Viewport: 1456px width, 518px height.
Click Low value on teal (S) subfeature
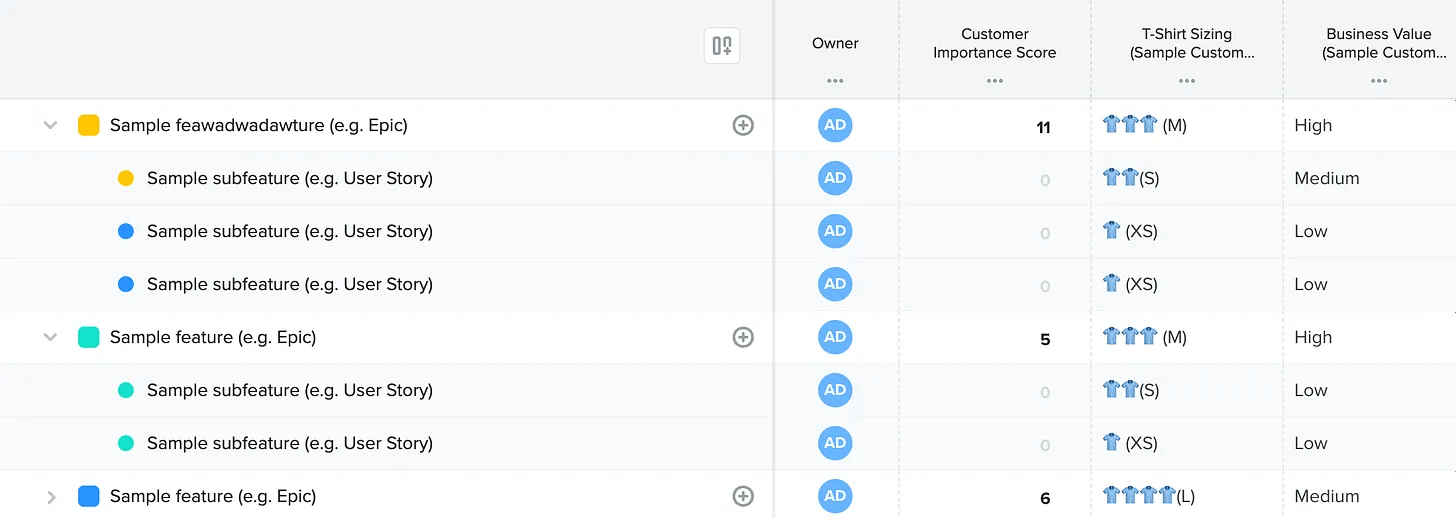click(x=1311, y=390)
